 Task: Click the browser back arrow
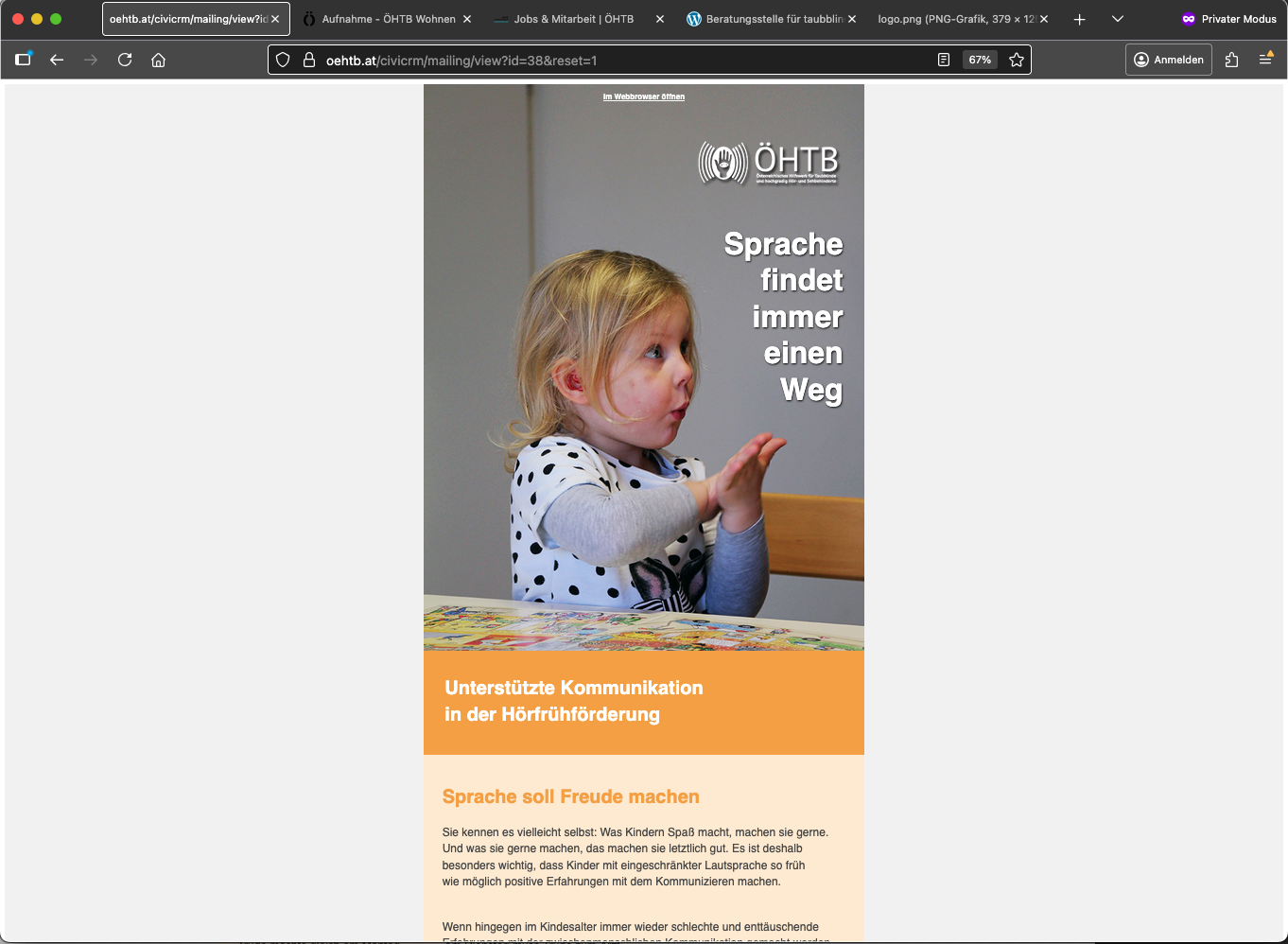[x=57, y=60]
